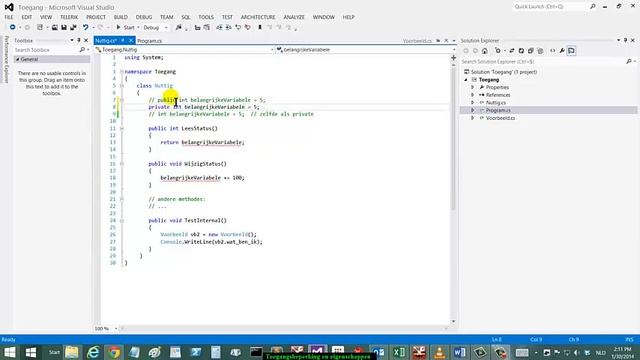640x360 pixels.
Task: Toggle auto hide on Solution Explorer panel
Action: point(625,40)
